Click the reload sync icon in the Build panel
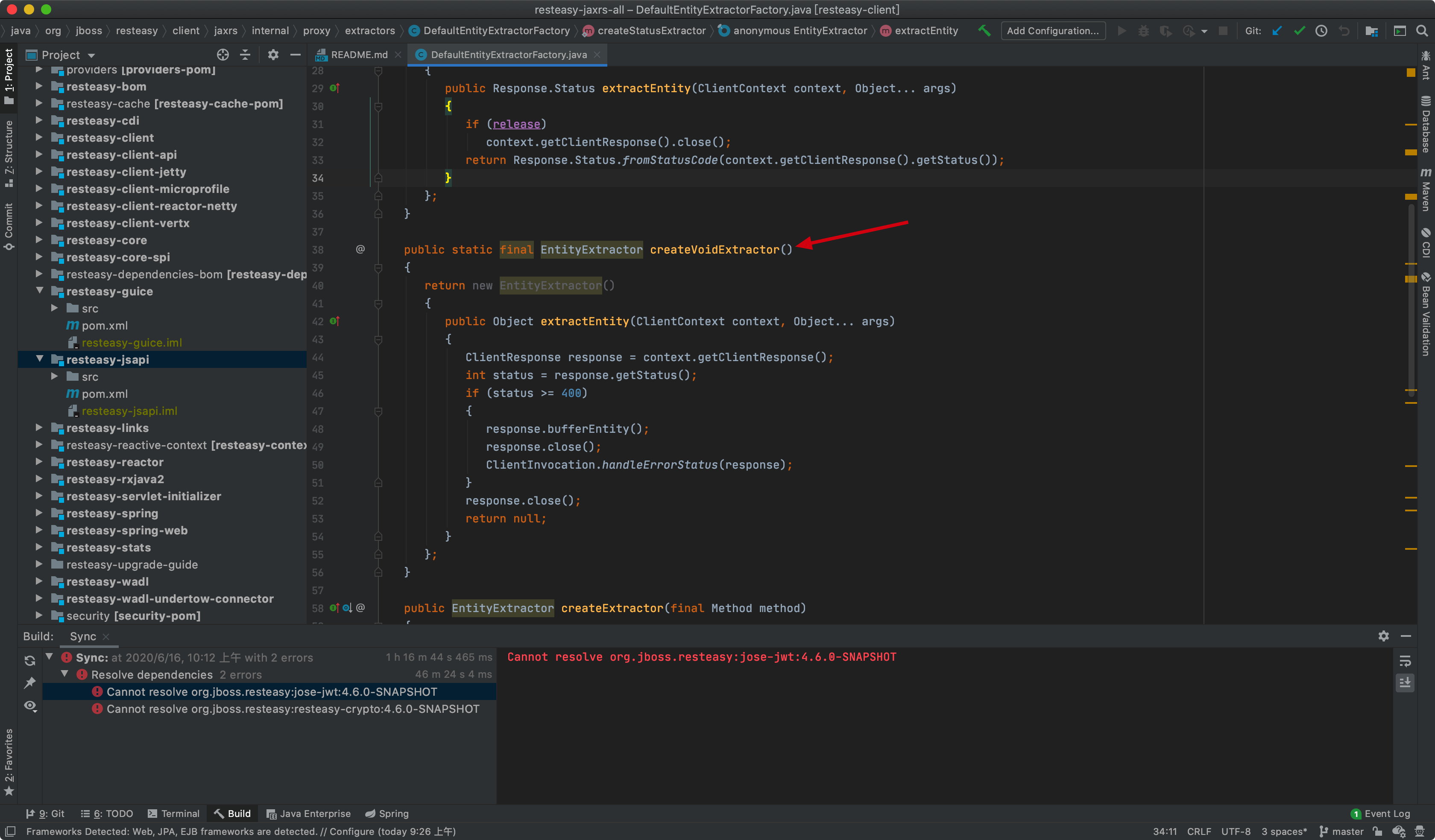Screen dimensions: 1435x840 point(30,661)
